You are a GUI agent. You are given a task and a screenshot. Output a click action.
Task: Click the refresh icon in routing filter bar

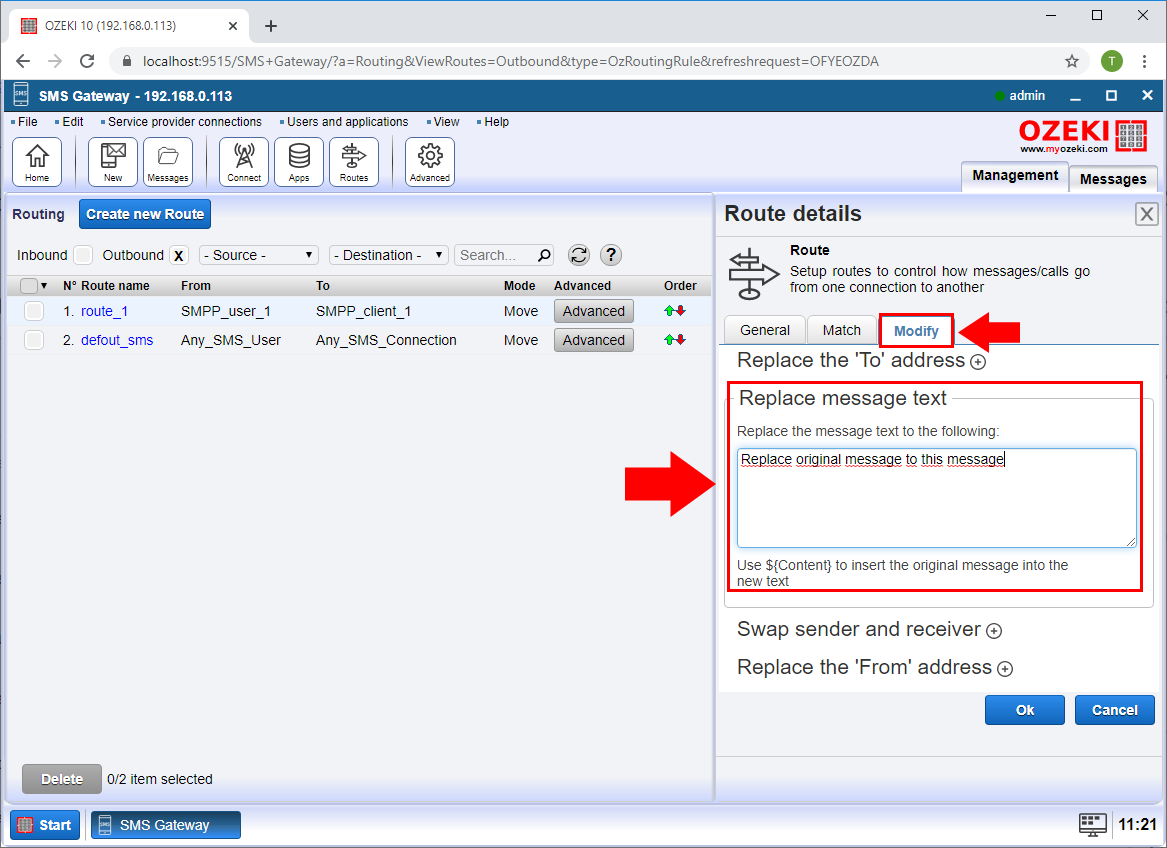(579, 255)
